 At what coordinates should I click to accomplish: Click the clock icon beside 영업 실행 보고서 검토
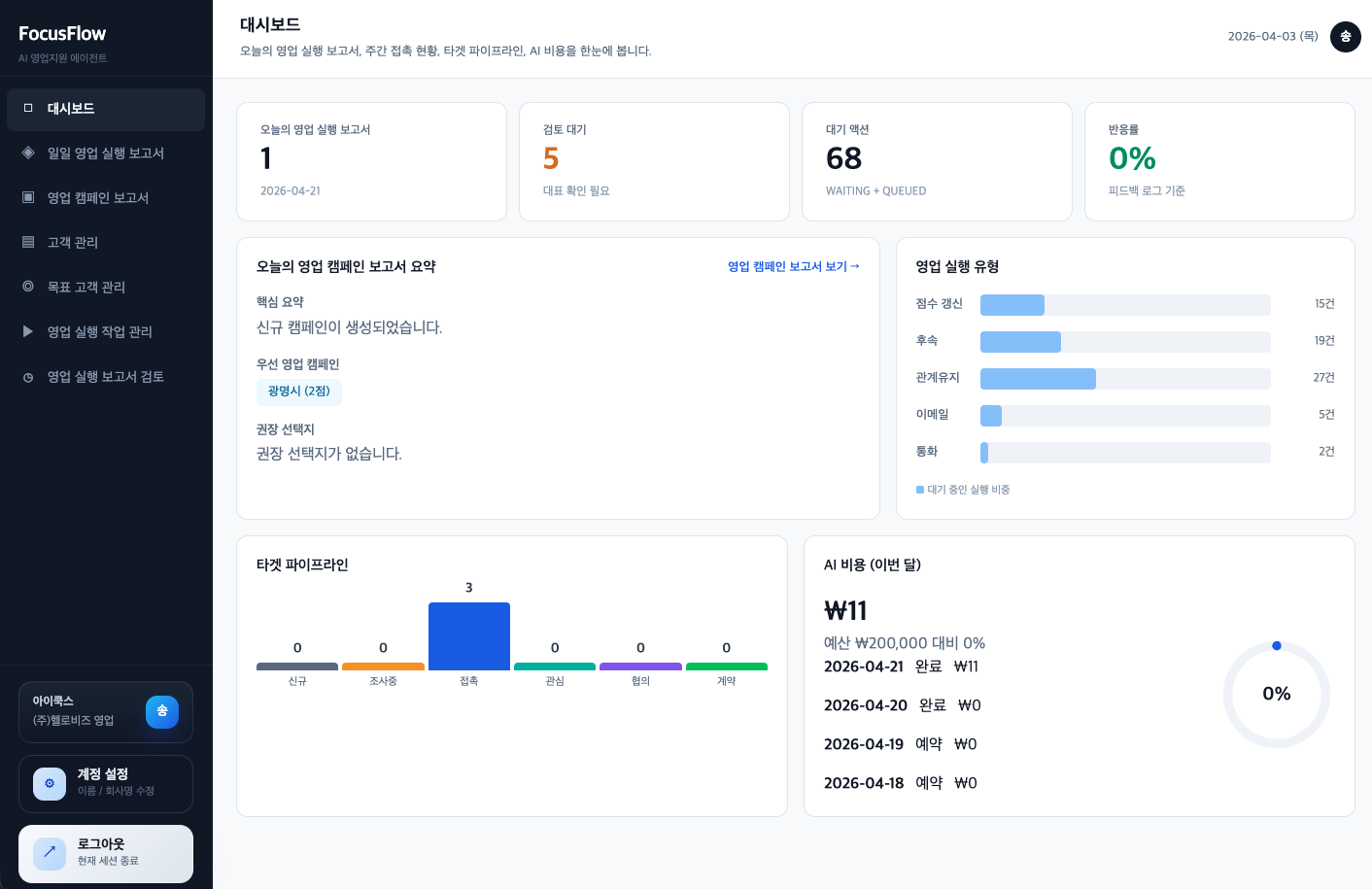pos(28,377)
